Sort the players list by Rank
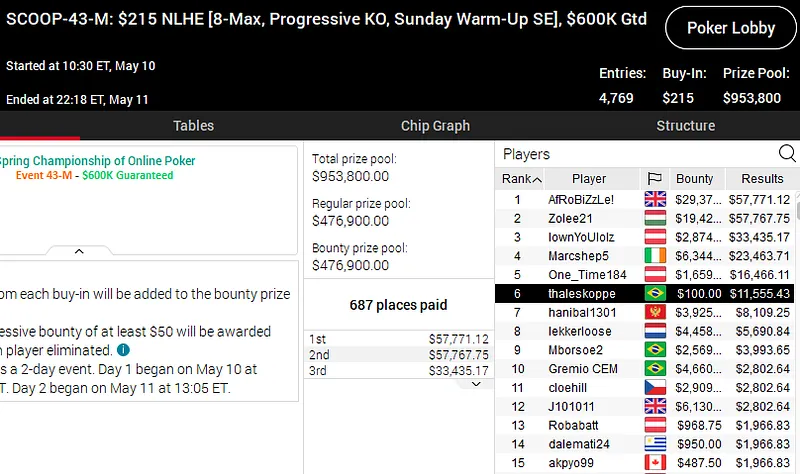 (x=520, y=179)
